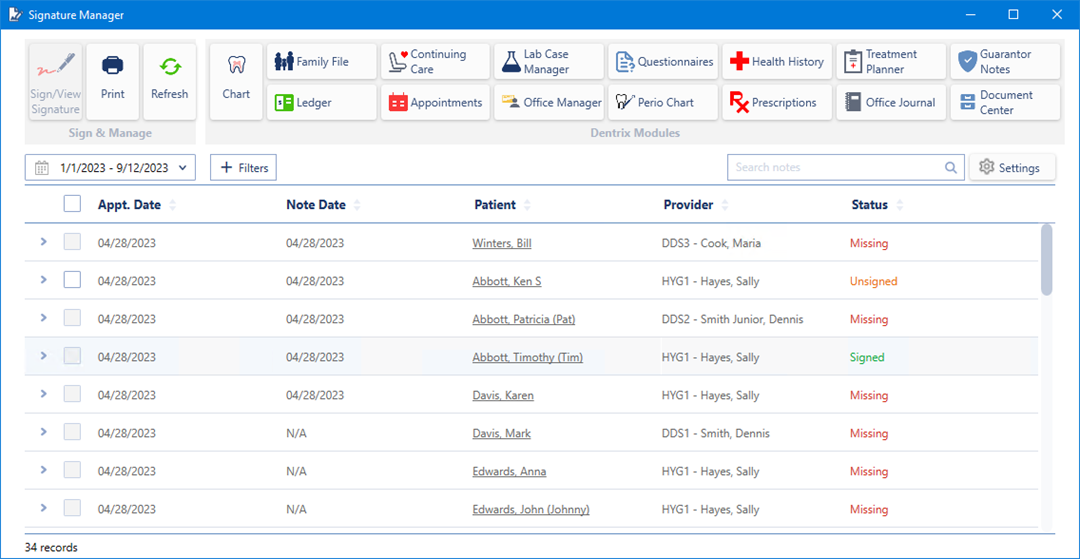Viewport: 1080px width, 559px height.
Task: Expand the Davis, Karen record row
Action: (43, 394)
